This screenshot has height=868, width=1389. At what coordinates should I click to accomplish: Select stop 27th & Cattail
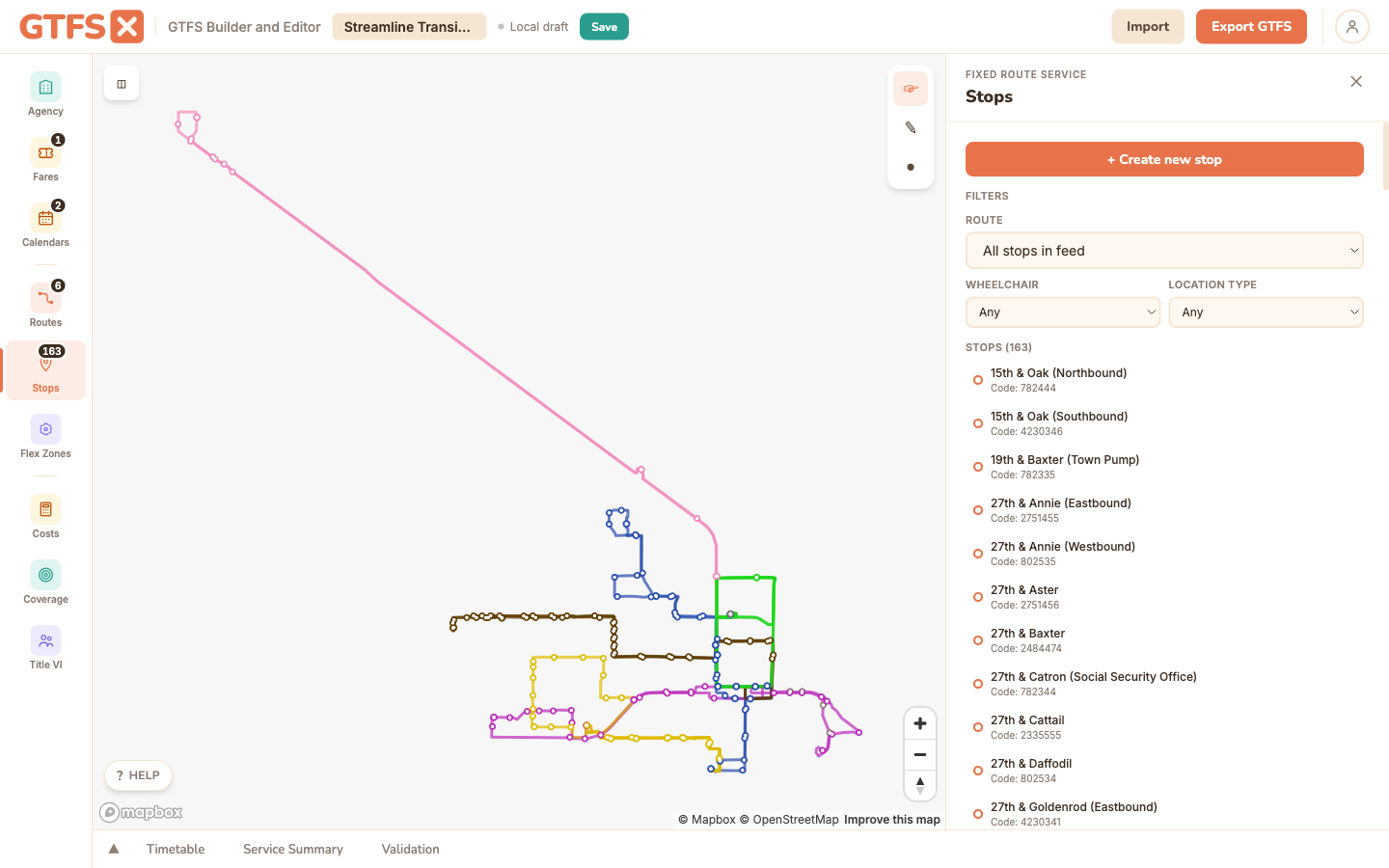1164,727
